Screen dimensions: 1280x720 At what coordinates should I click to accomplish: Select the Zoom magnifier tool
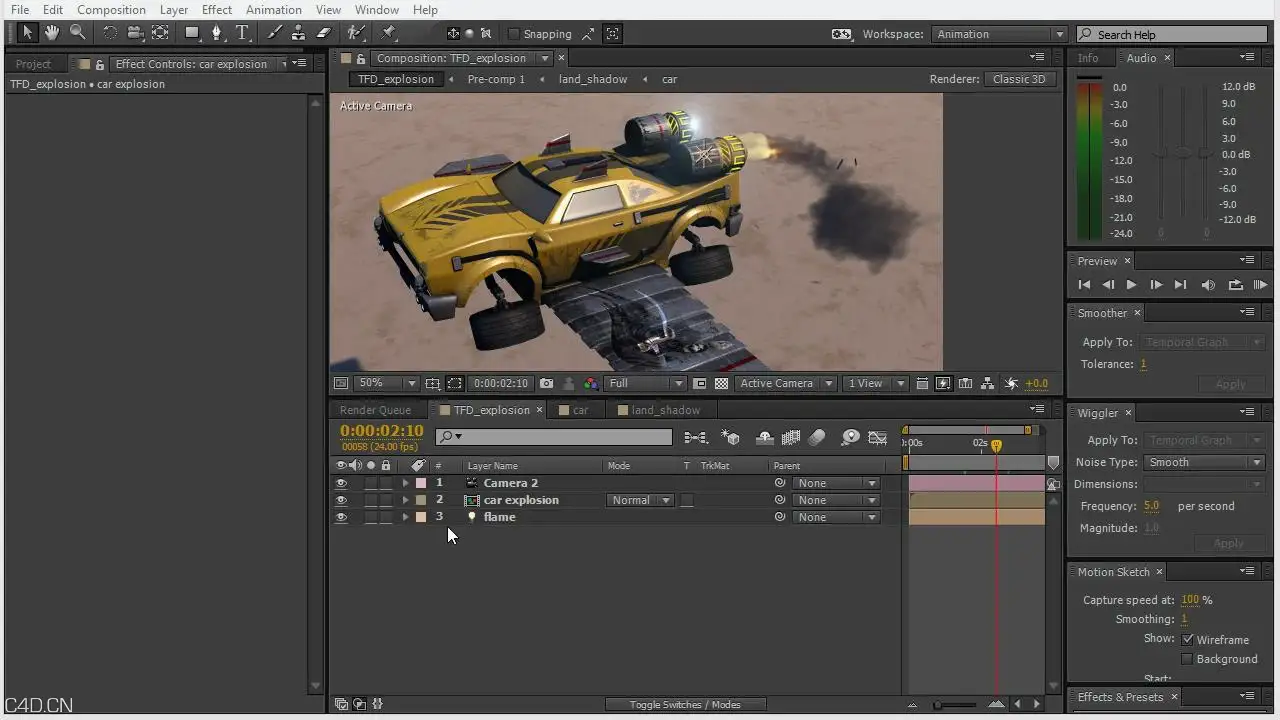coord(77,33)
